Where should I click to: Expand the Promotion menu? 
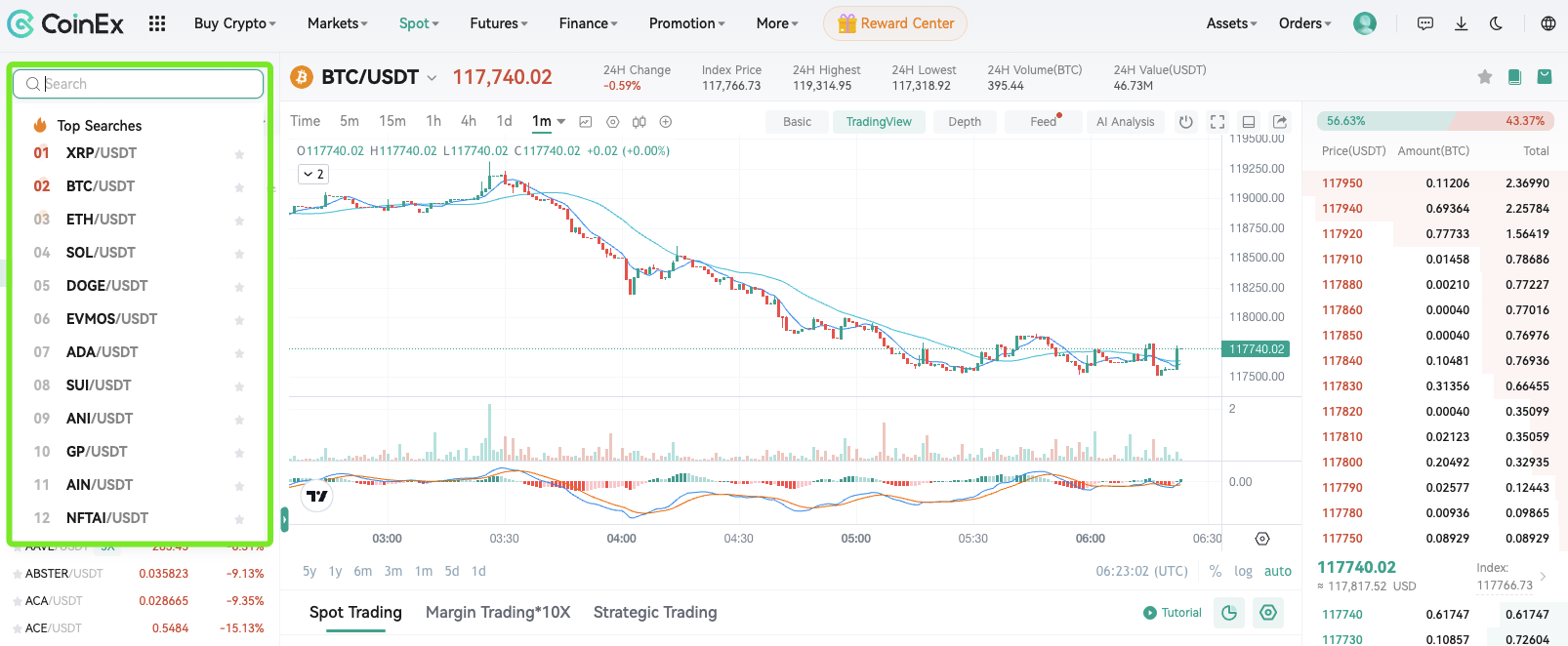(x=687, y=23)
